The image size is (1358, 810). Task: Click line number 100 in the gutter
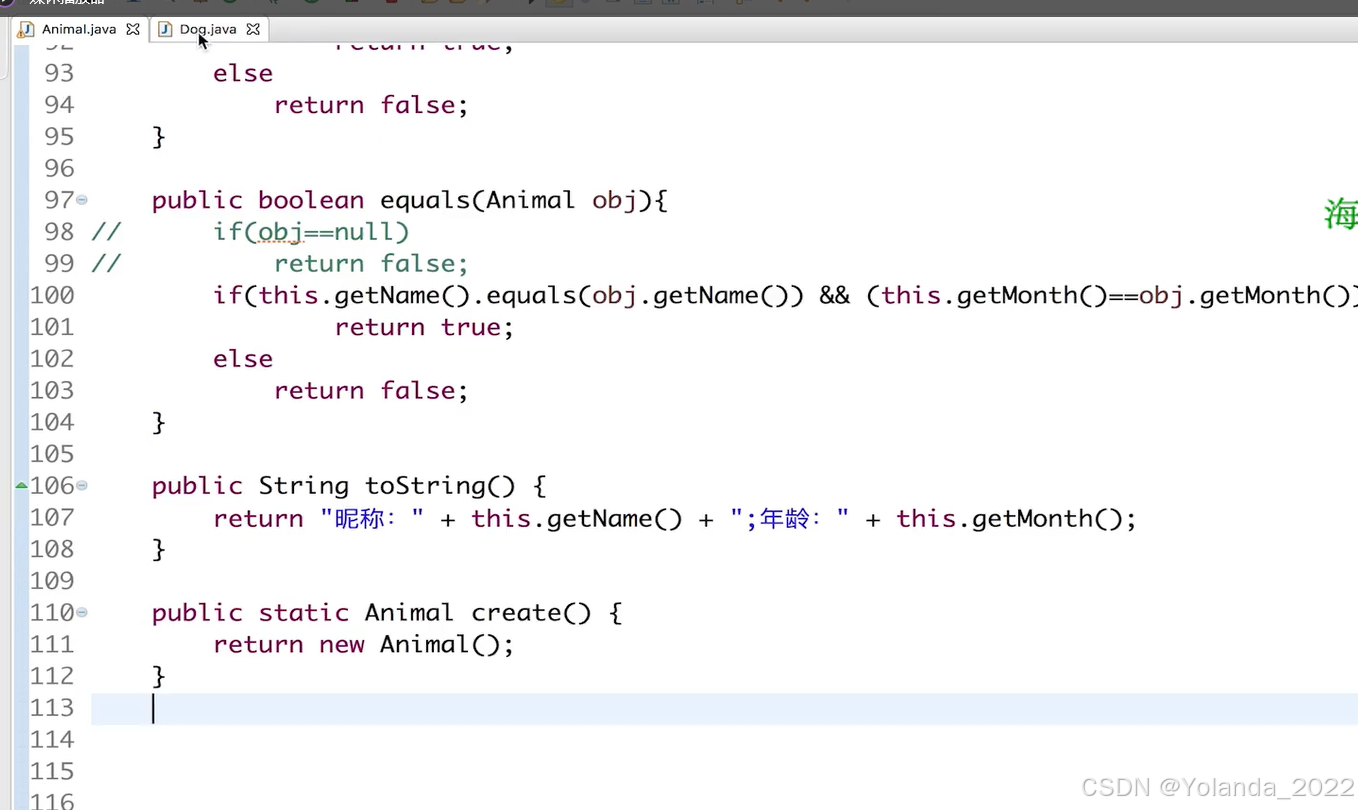click(x=52, y=295)
